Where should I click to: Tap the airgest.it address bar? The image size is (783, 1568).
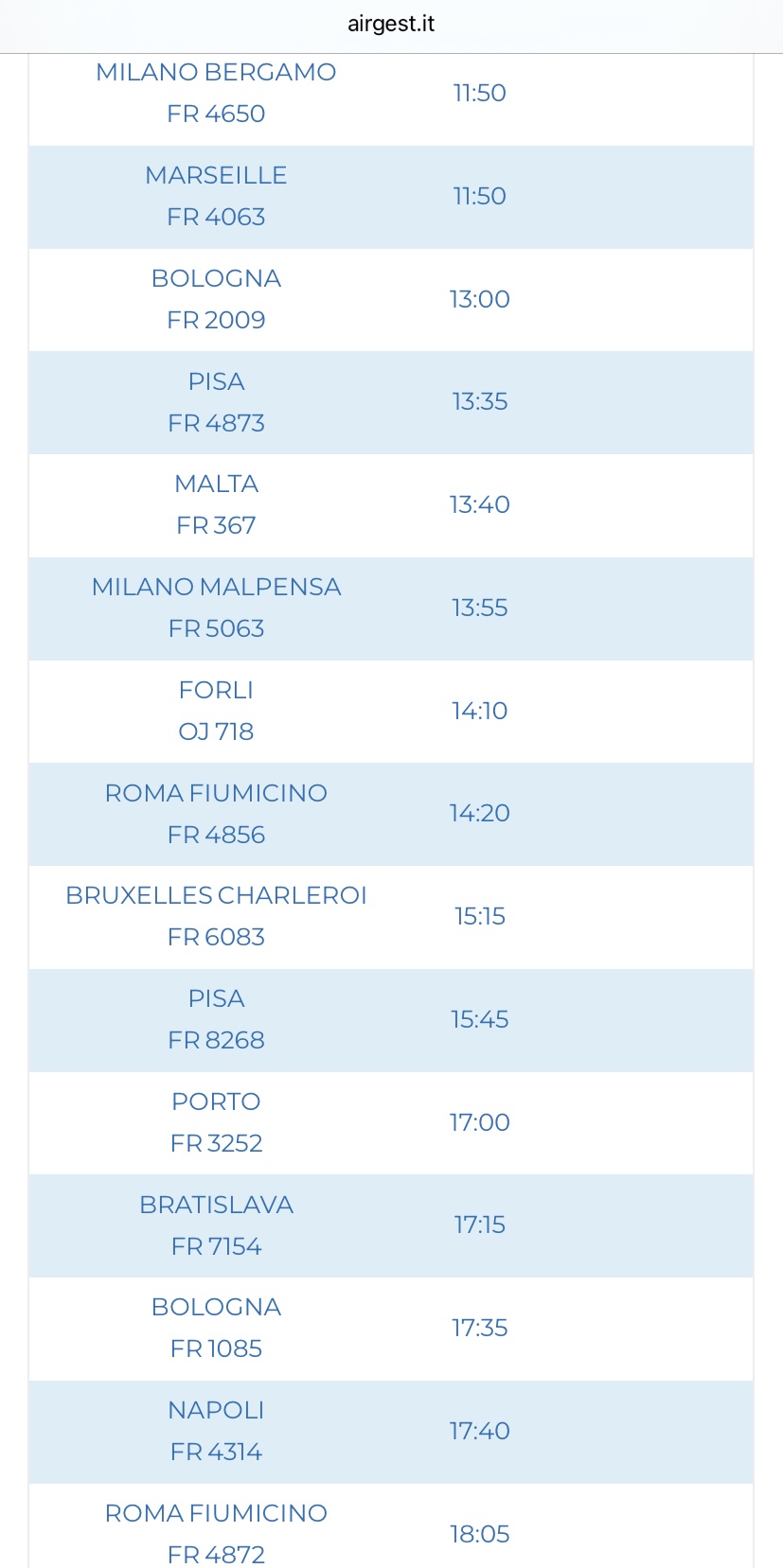coord(391,25)
